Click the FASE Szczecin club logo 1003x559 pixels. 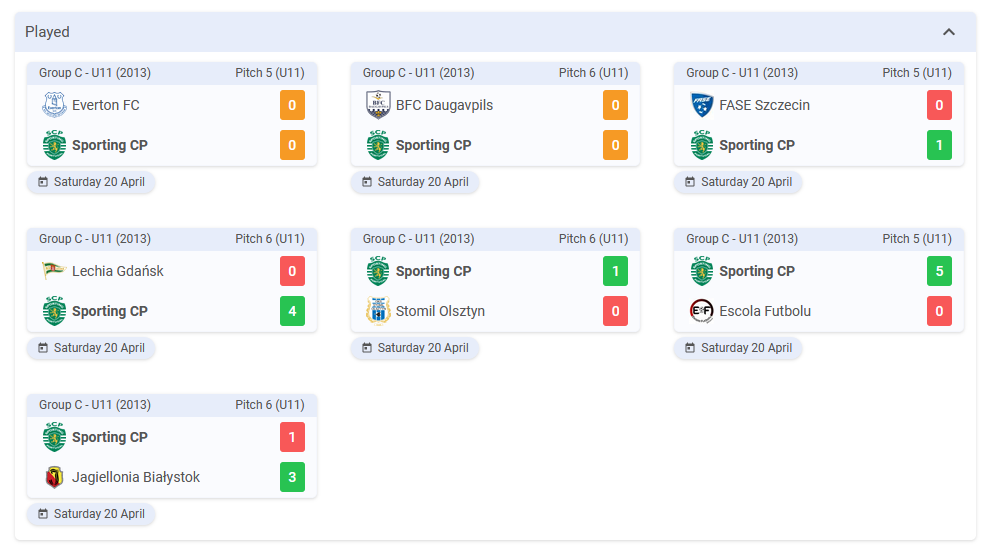(702, 105)
